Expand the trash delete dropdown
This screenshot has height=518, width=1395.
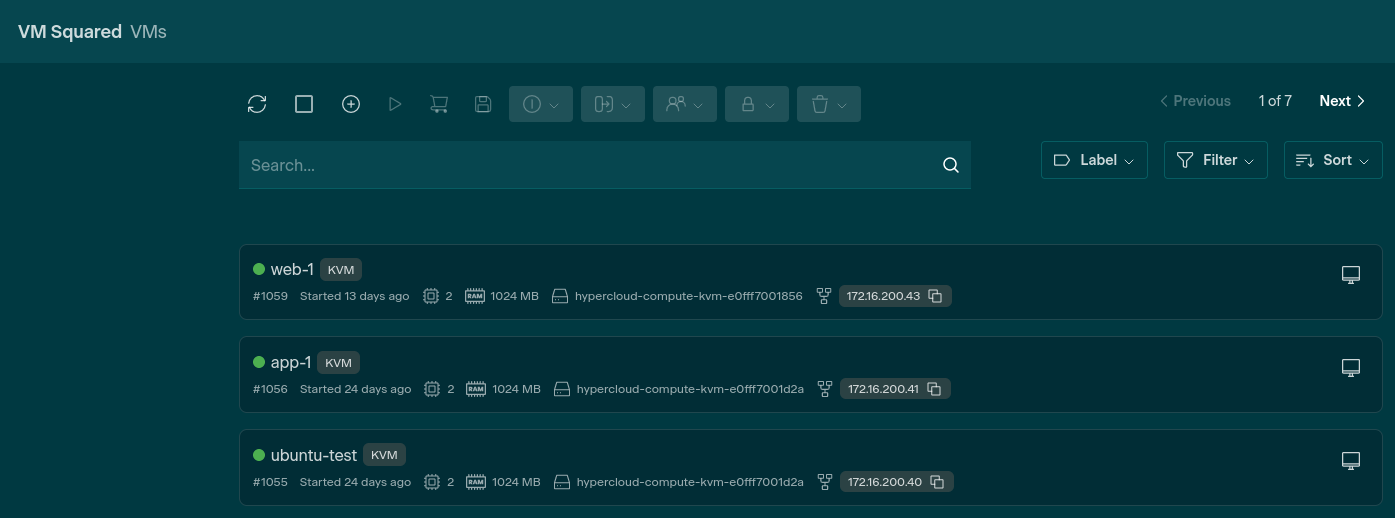click(x=829, y=104)
